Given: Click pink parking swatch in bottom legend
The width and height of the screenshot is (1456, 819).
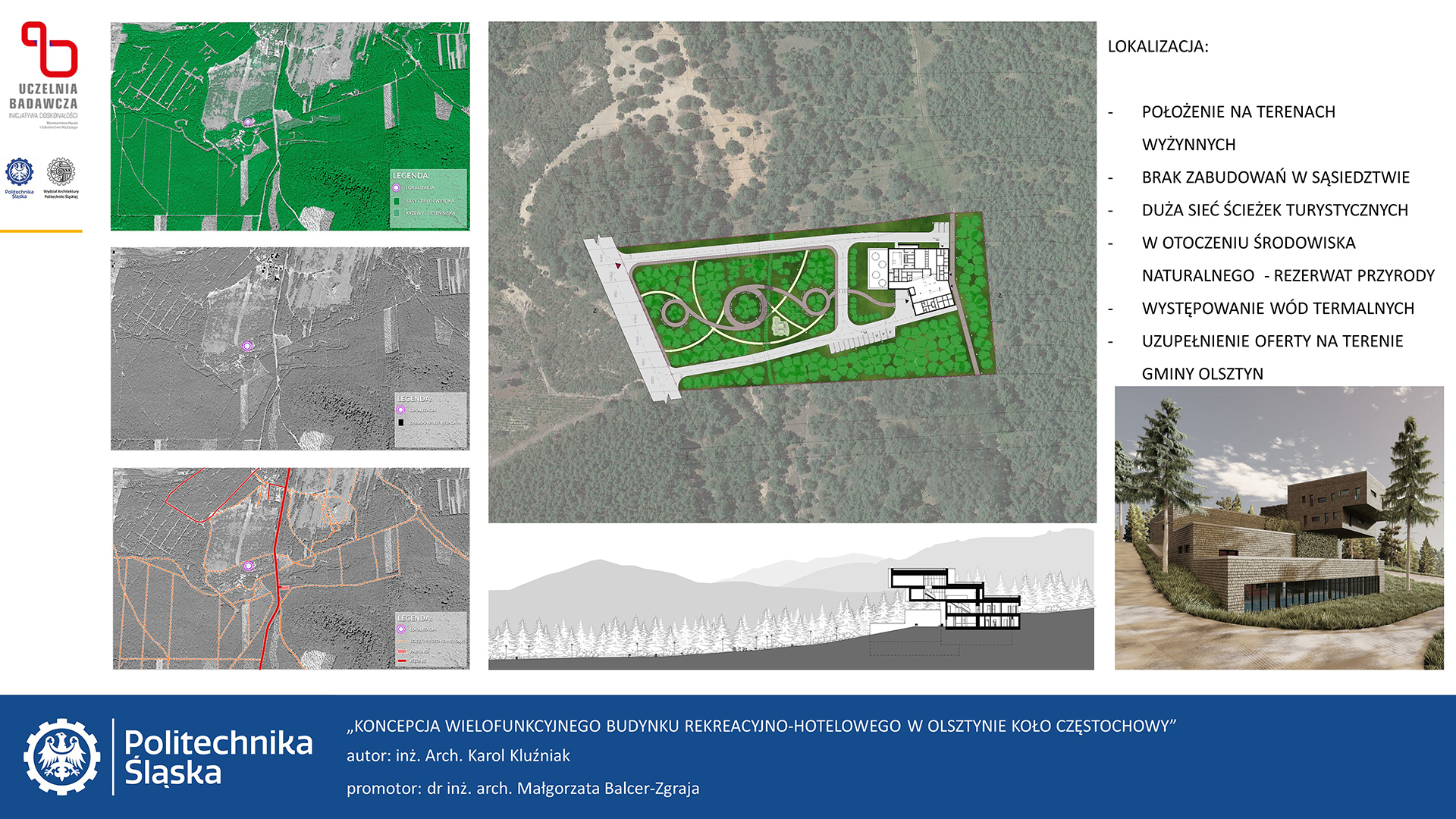Looking at the screenshot, I should point(402,651).
